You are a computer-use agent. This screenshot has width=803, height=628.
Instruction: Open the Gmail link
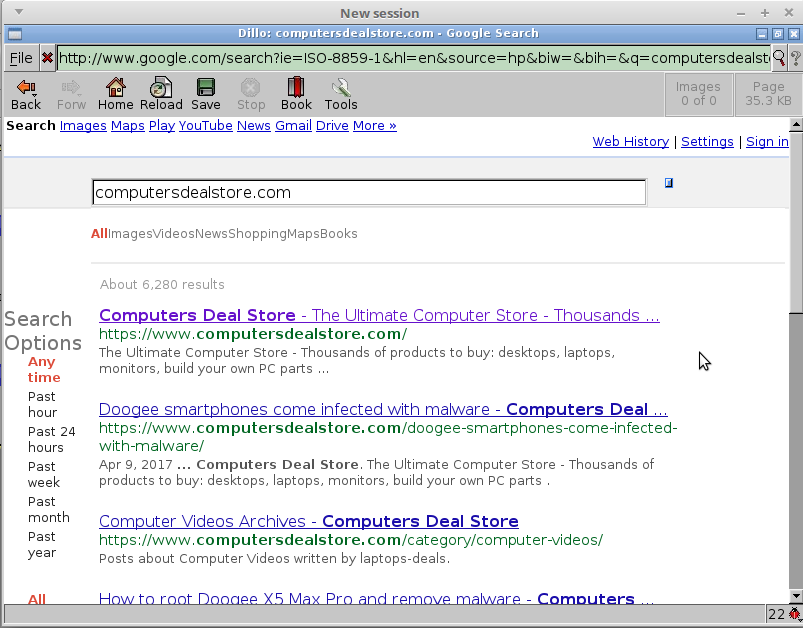pyautogui.click(x=293, y=126)
